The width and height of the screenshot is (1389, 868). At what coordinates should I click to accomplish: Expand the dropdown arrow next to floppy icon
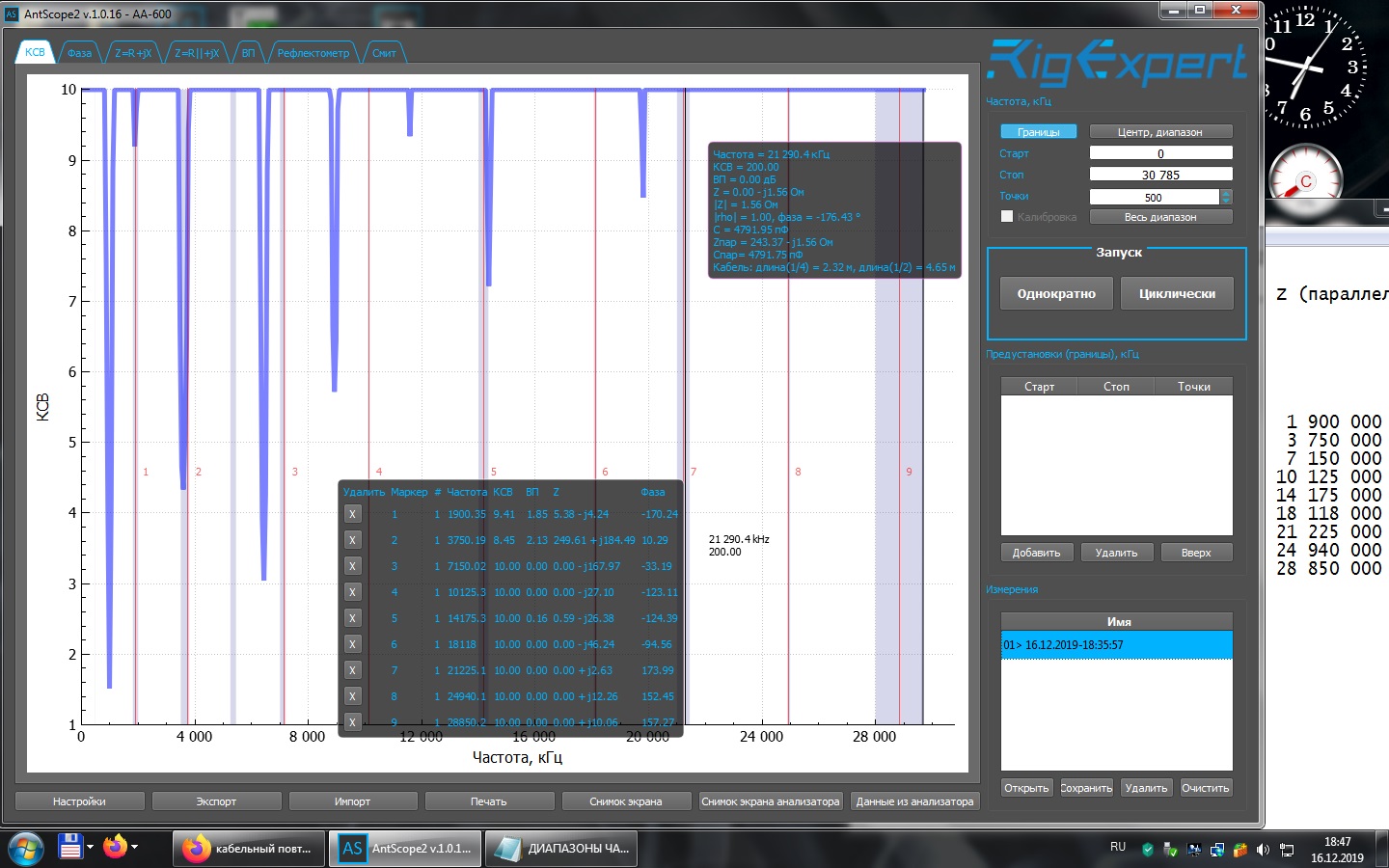tap(90, 847)
